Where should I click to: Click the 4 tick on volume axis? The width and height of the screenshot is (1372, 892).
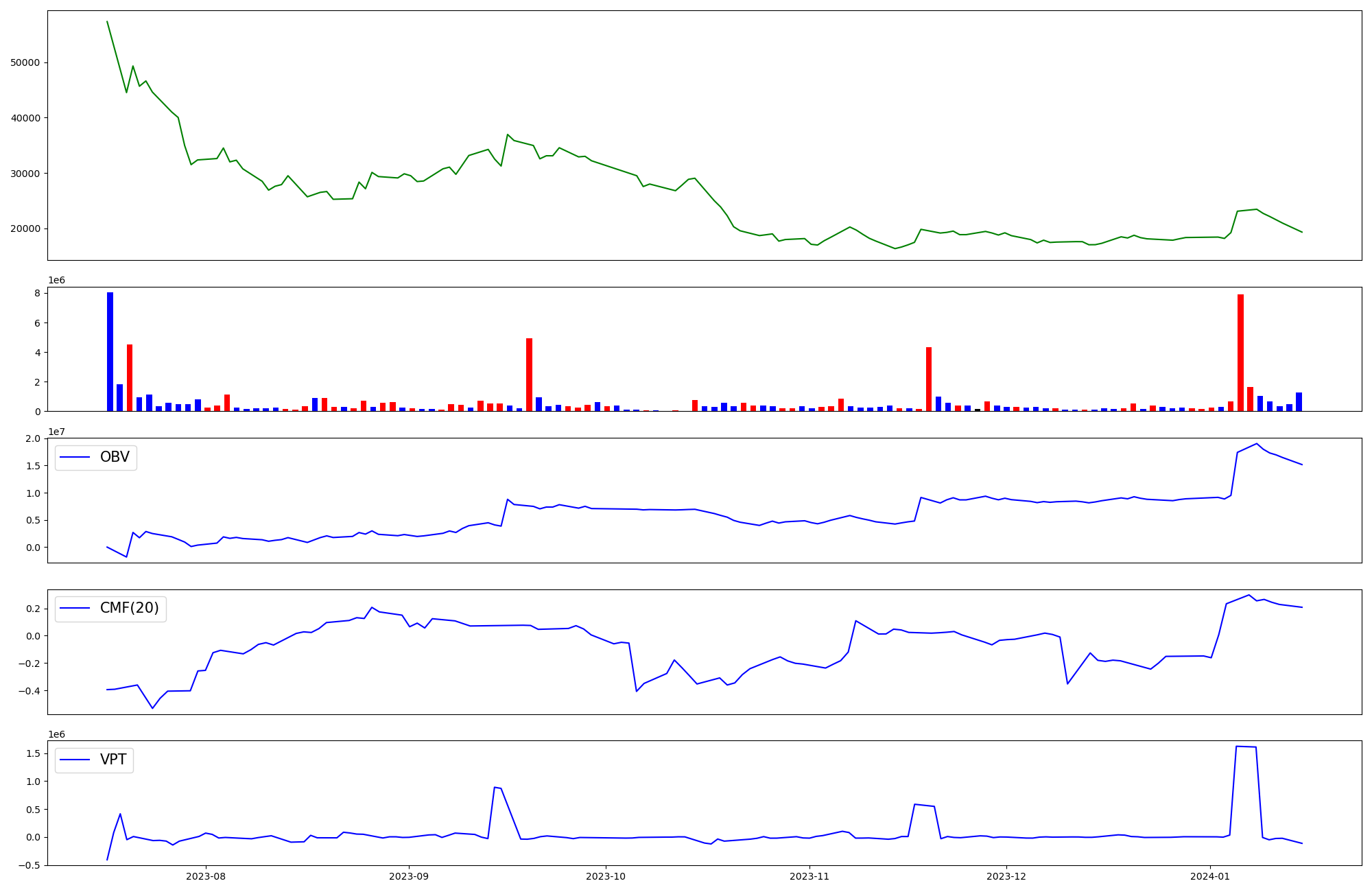[x=38, y=353]
